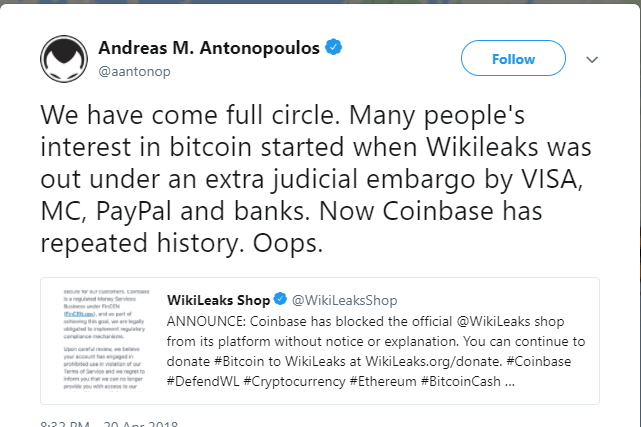
Task: Open the Andreas M. Antonopoulos profile name
Action: (x=213, y=47)
